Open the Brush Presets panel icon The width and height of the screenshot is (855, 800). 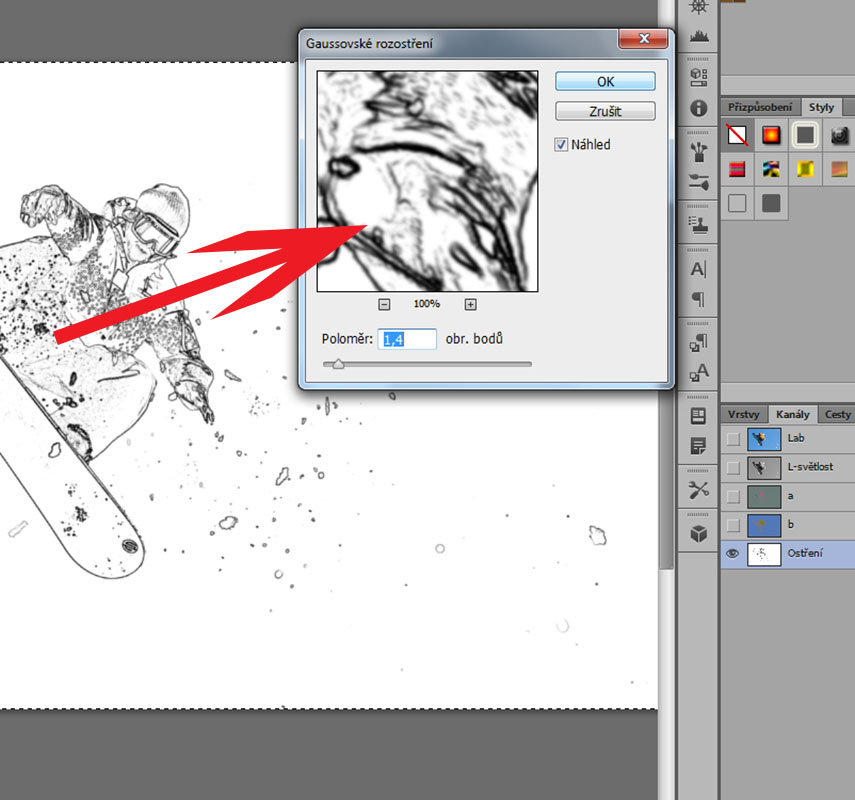coord(699,151)
